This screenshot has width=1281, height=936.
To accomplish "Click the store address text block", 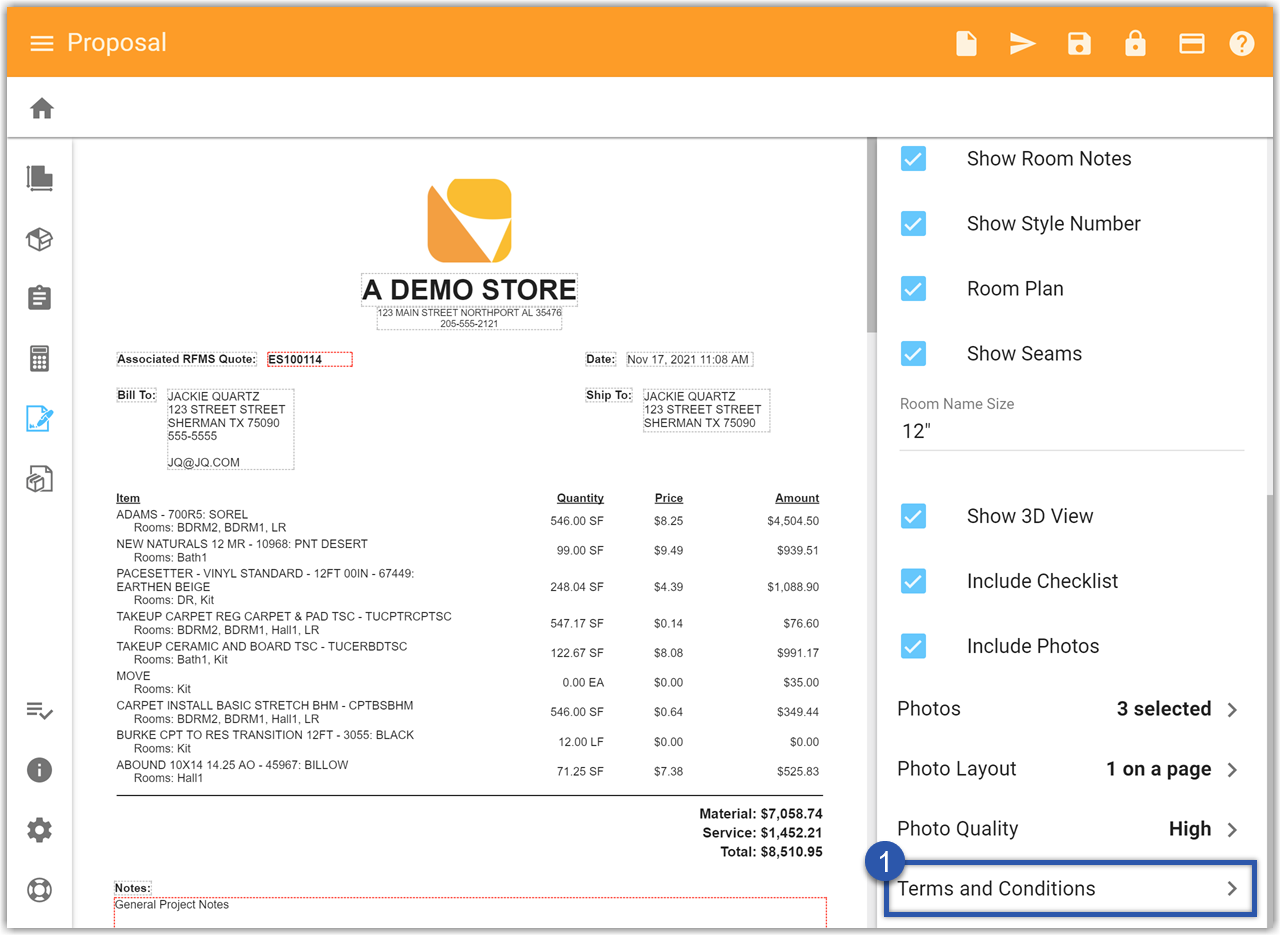I will [469, 318].
